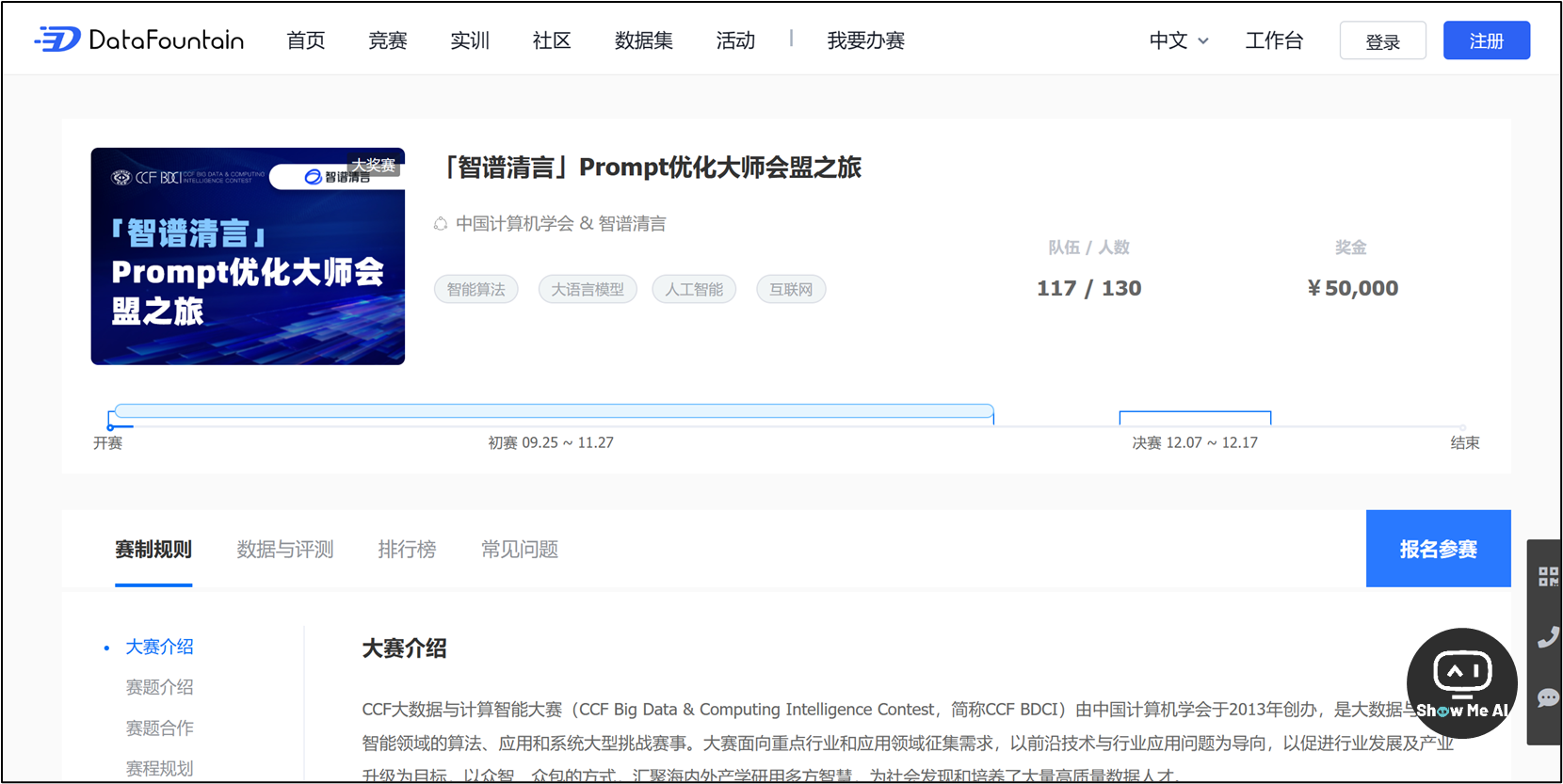Select the 赛制规则 tab
This screenshot has width=1563, height=784.
click(153, 550)
